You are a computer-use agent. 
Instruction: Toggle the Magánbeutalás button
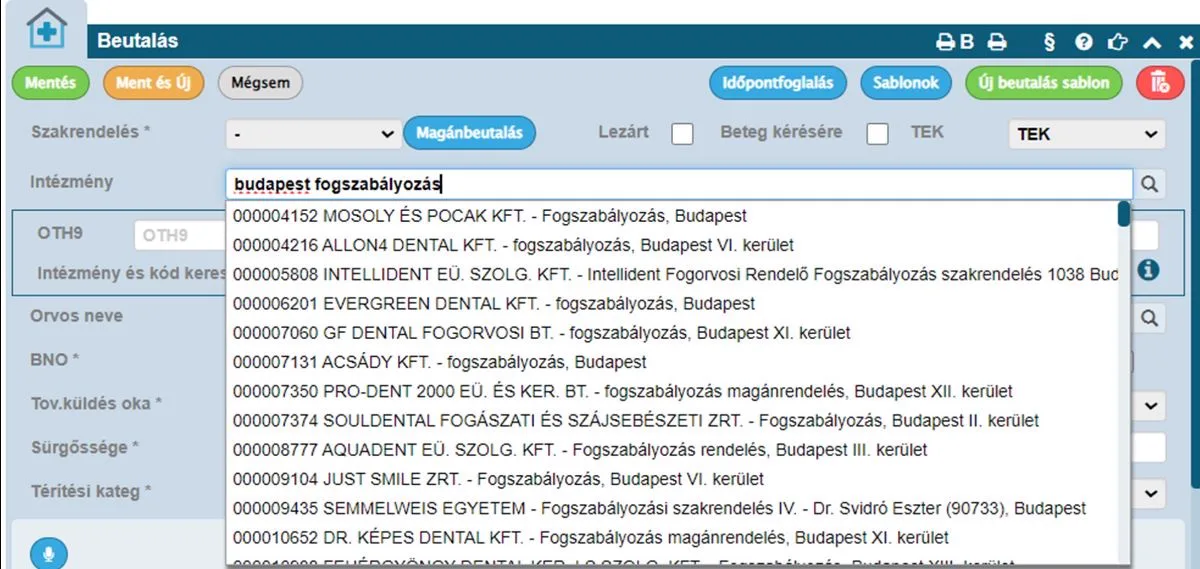coord(470,133)
